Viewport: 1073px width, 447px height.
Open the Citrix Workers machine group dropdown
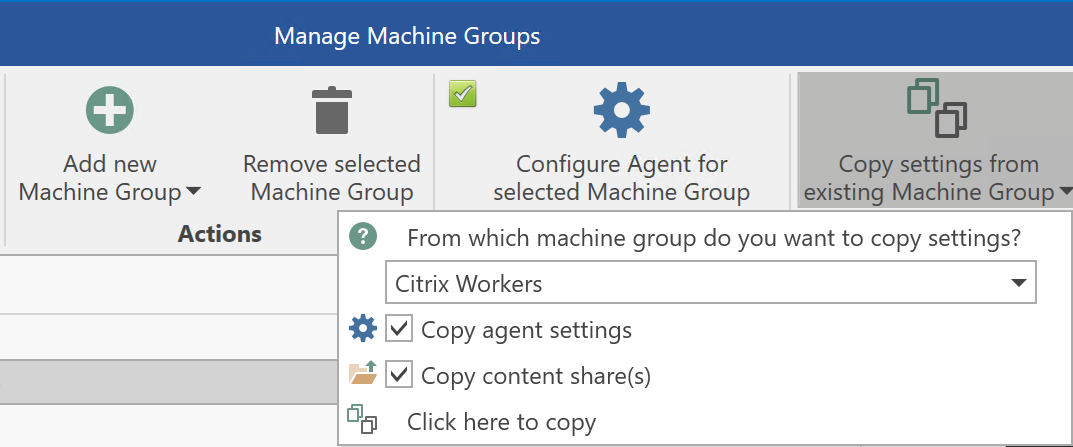711,282
